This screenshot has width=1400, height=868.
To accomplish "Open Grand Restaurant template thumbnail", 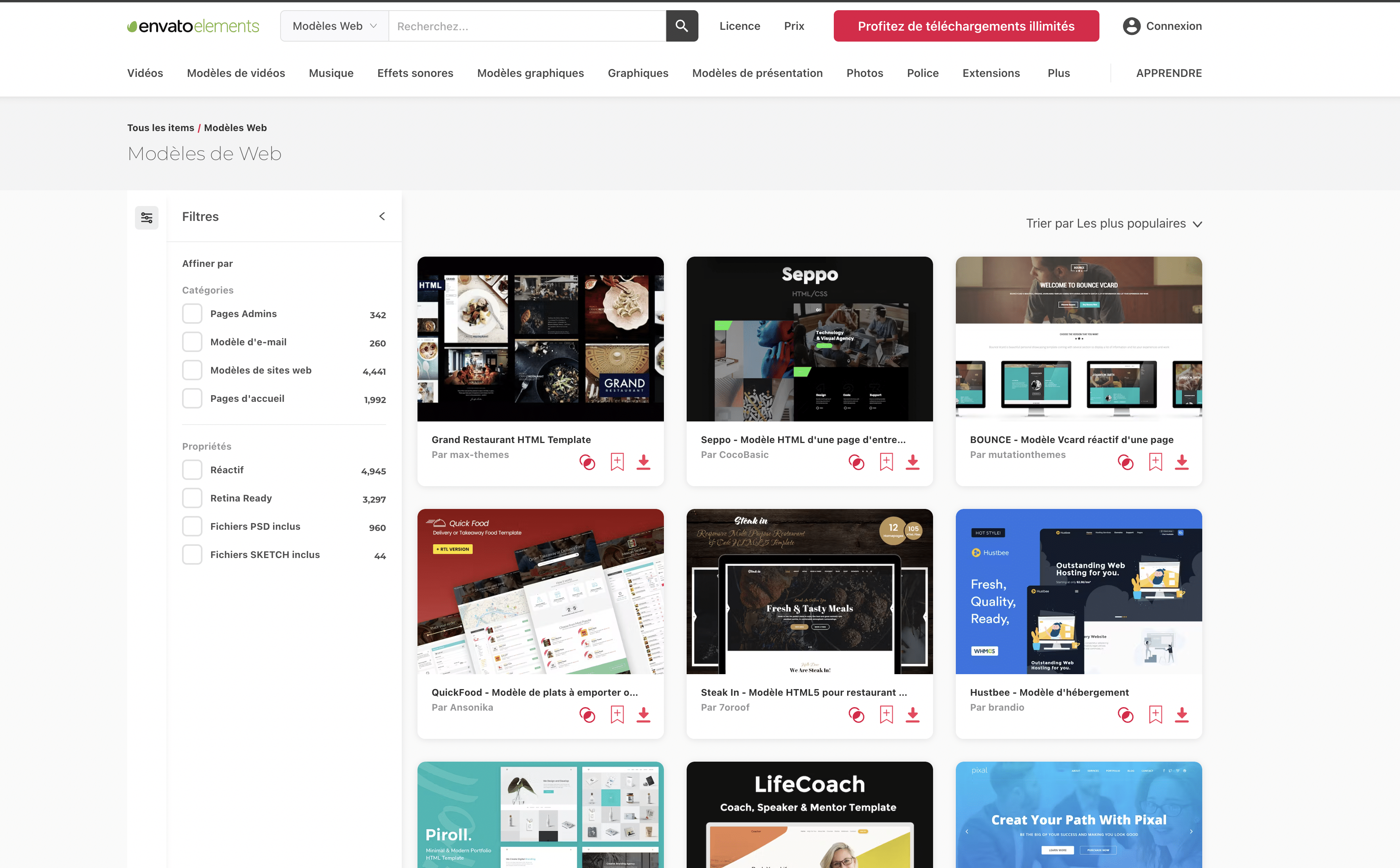I will (x=540, y=339).
